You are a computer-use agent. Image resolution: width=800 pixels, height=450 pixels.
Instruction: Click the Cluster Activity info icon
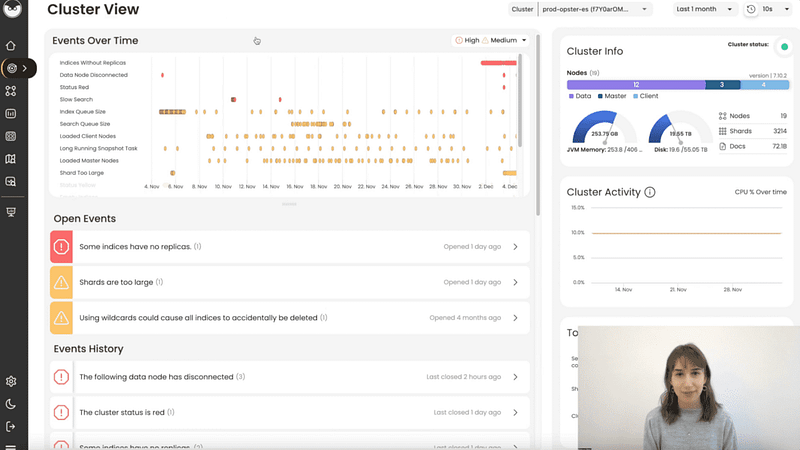point(649,192)
